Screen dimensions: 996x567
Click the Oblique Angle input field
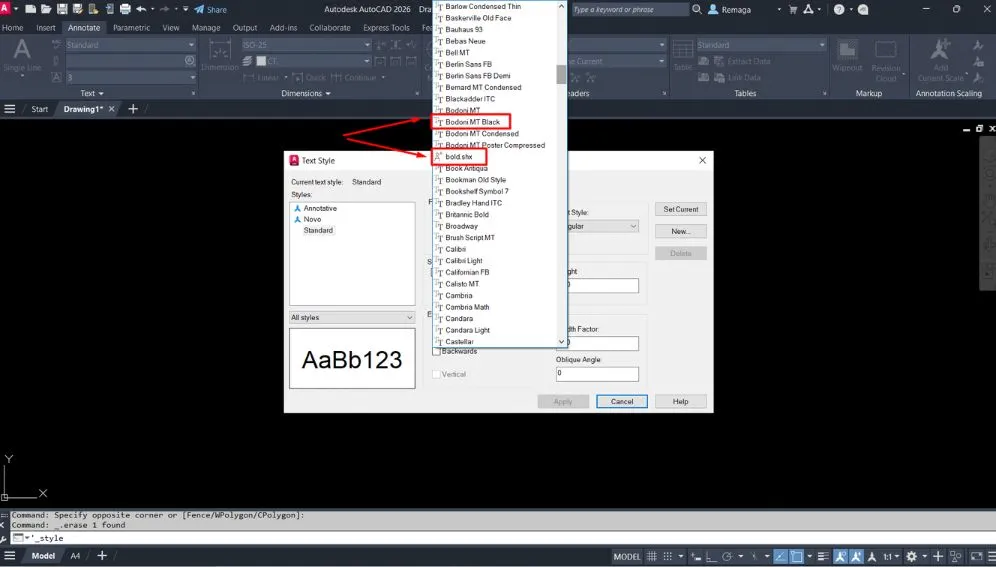pos(597,374)
